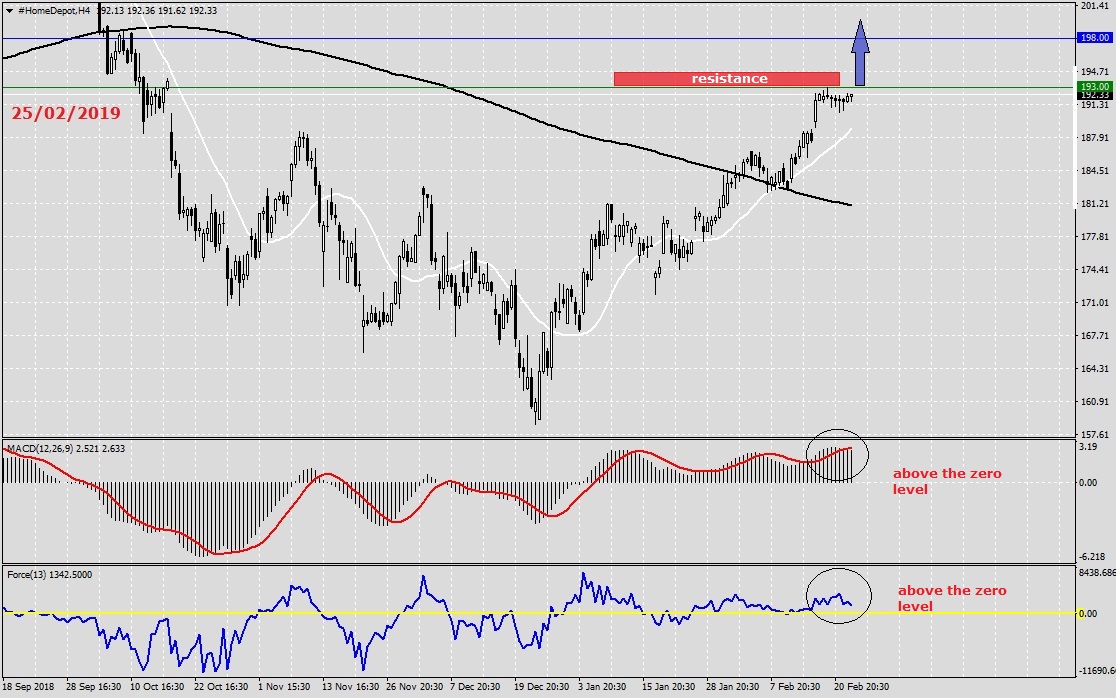The image size is (1116, 698).
Task: Click MACD's 'above the zero level' note
Action: (946, 481)
